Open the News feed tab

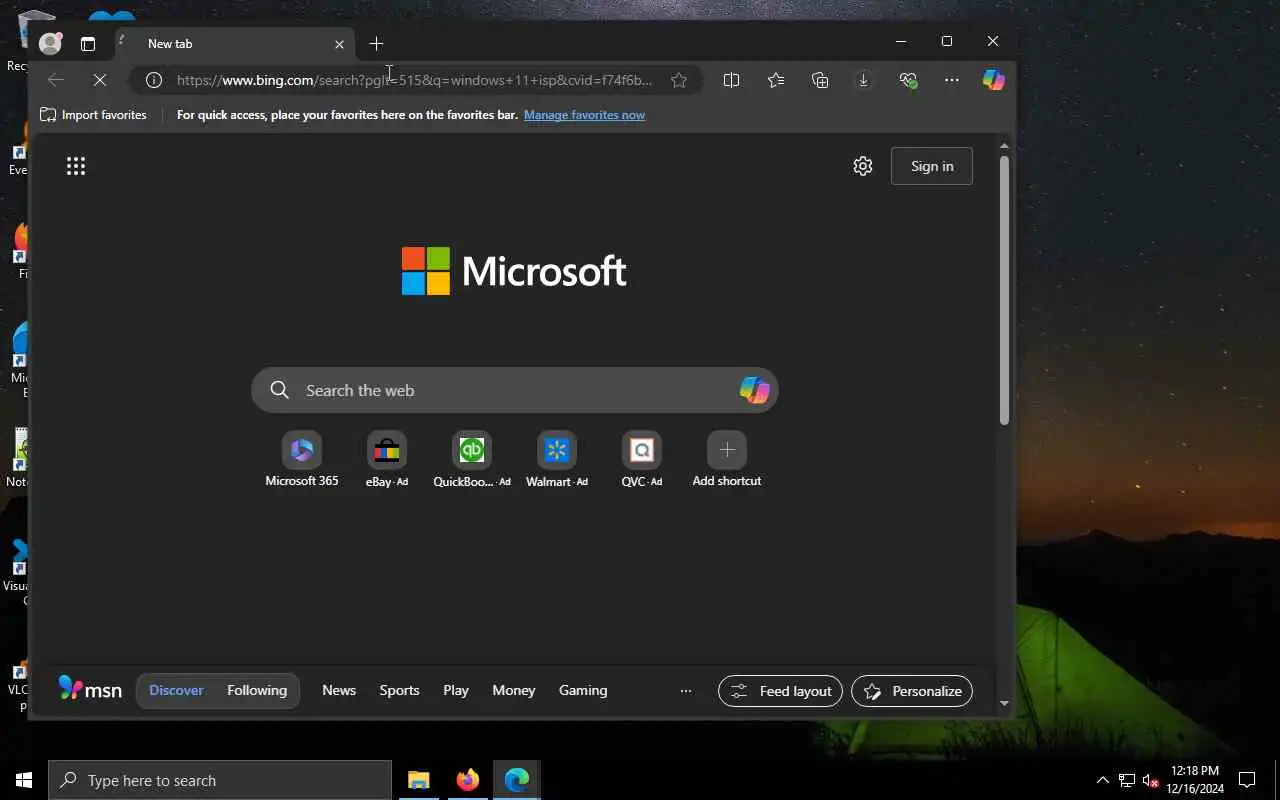click(x=339, y=690)
